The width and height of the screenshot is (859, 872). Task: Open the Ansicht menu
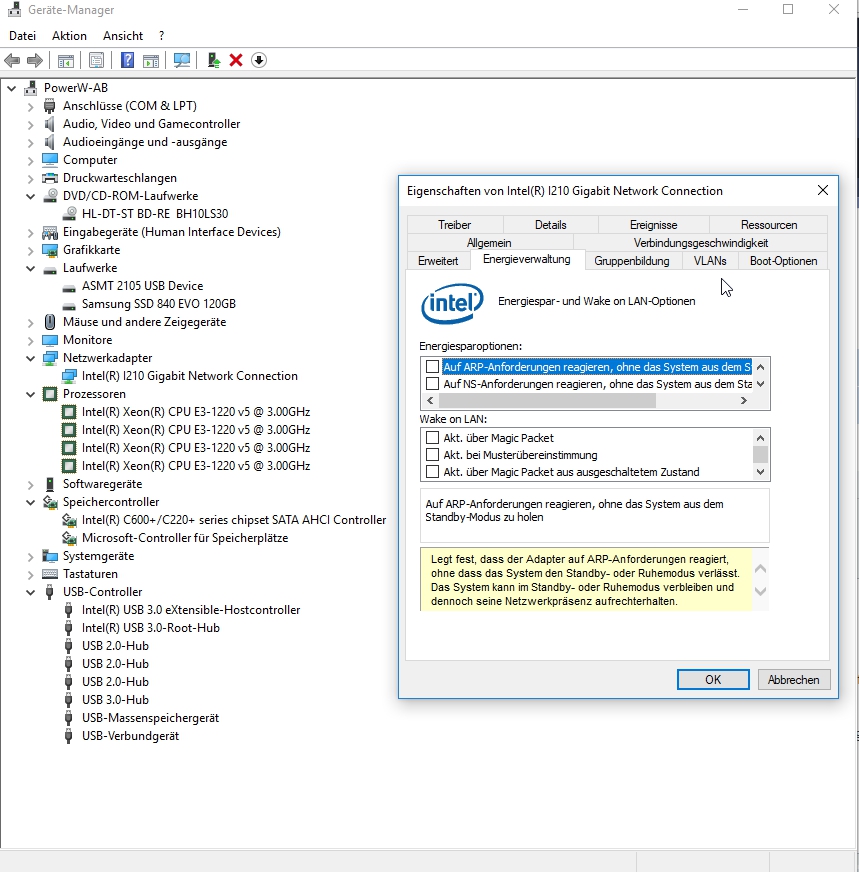(123, 36)
